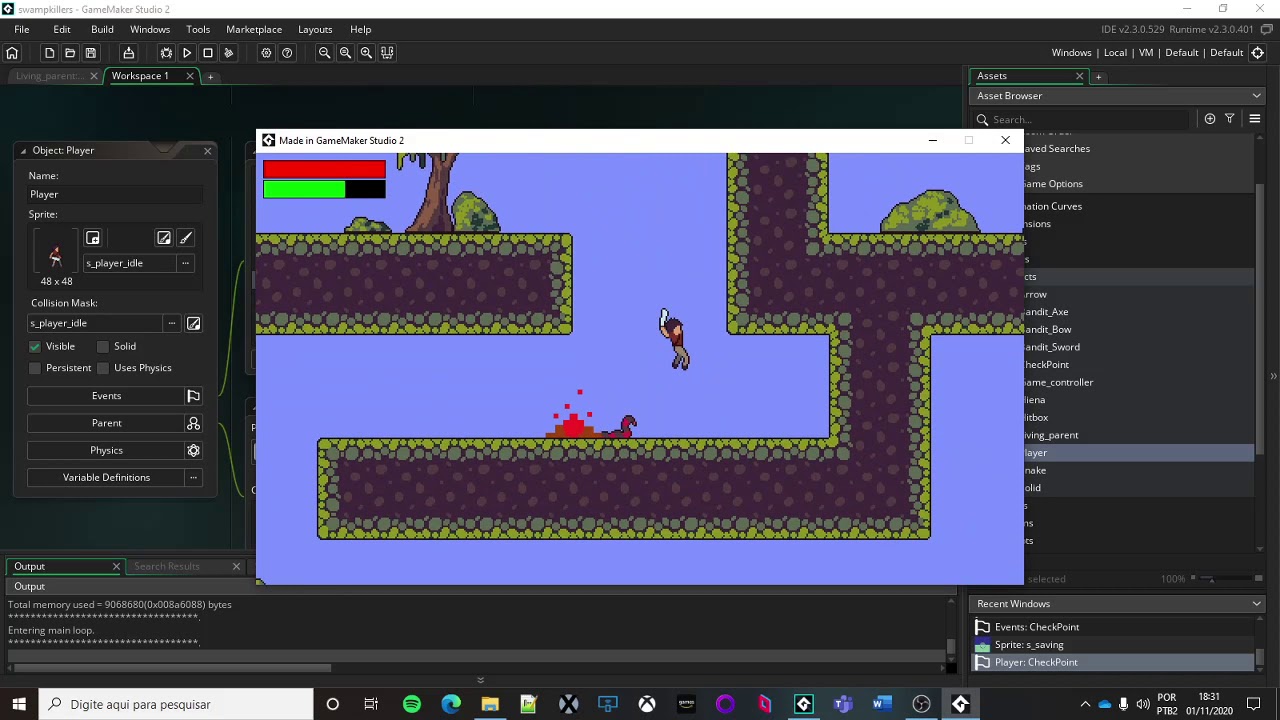Open the Build menu

point(102,29)
